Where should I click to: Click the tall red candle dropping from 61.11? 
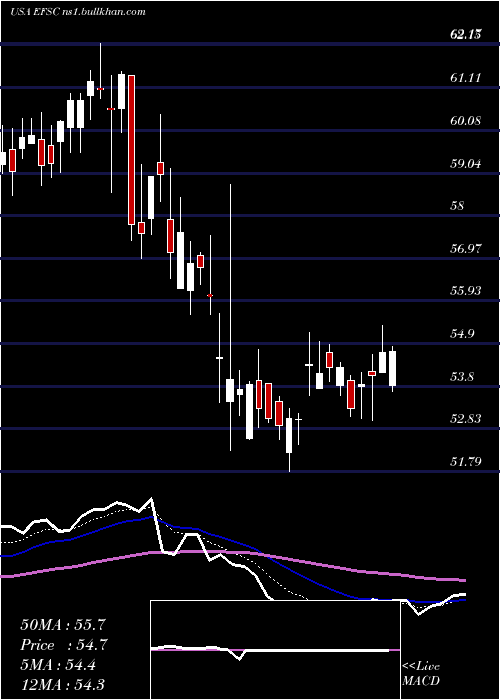[x=131, y=150]
